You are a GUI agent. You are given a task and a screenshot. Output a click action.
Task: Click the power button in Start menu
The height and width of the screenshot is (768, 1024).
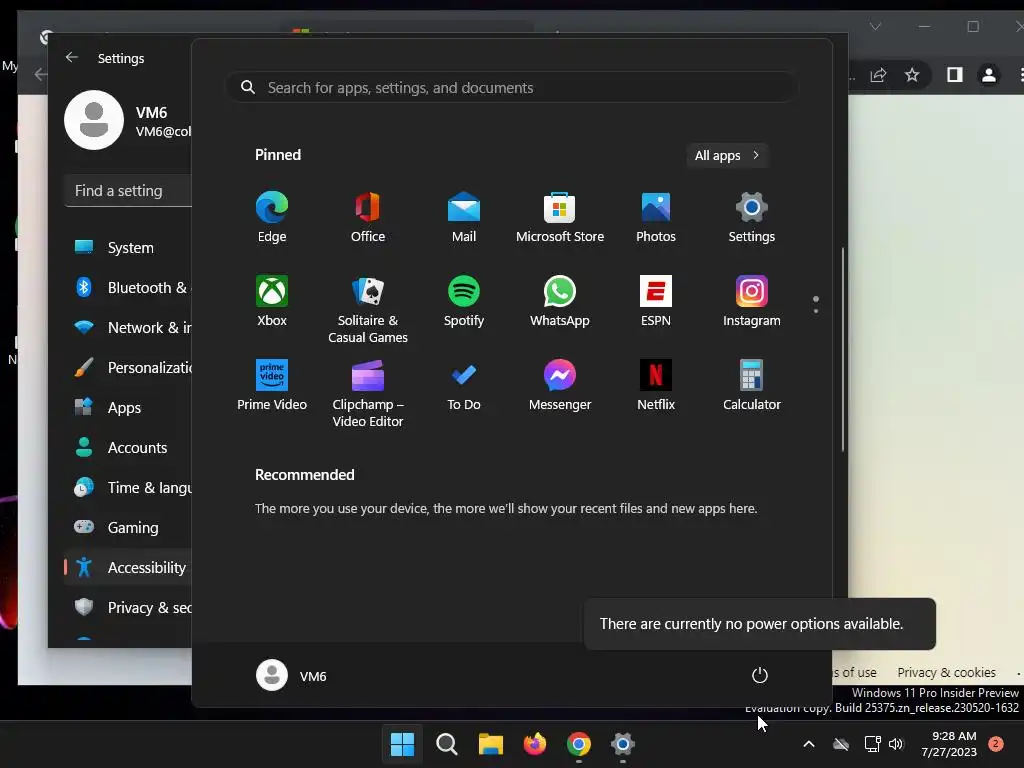tap(760, 675)
